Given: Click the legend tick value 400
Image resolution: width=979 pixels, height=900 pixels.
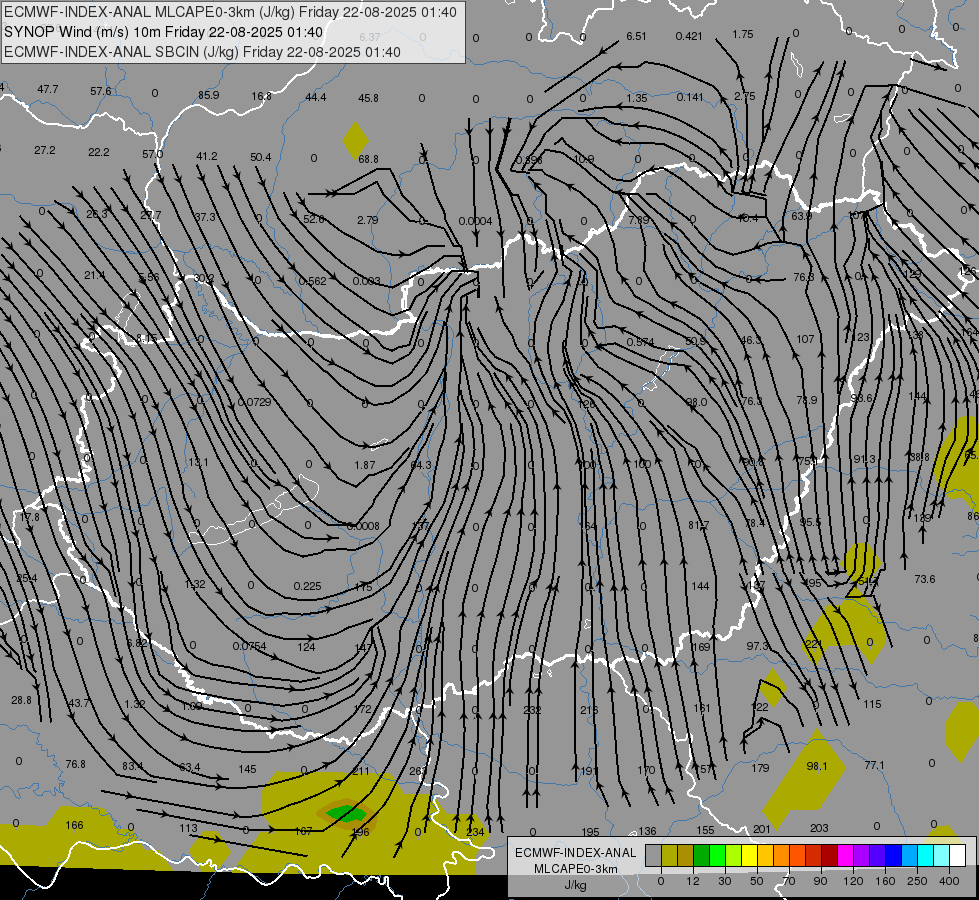Looking at the screenshot, I should [x=949, y=881].
